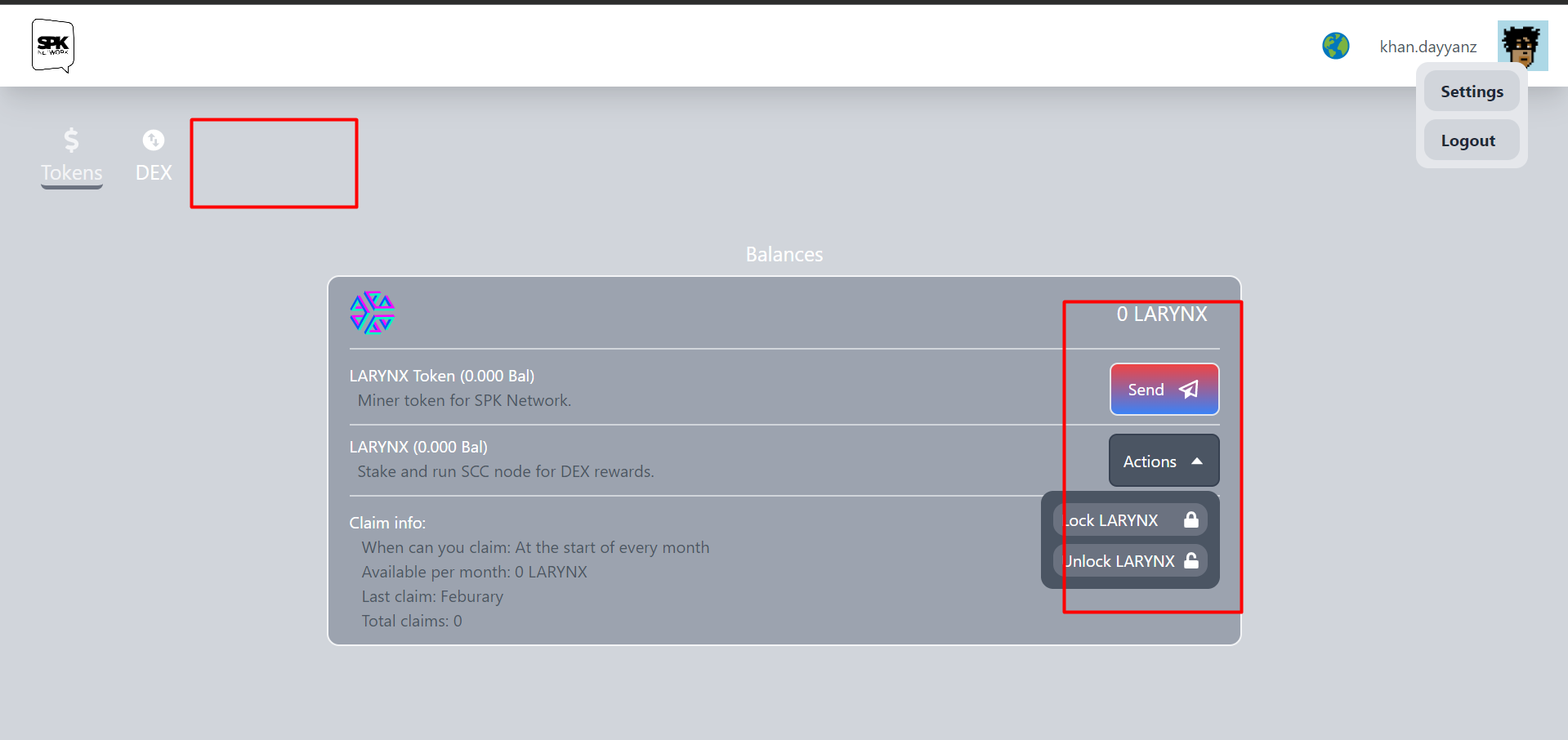1568x740 pixels.
Task: Switch to the Tokens tab
Action: pos(72,157)
